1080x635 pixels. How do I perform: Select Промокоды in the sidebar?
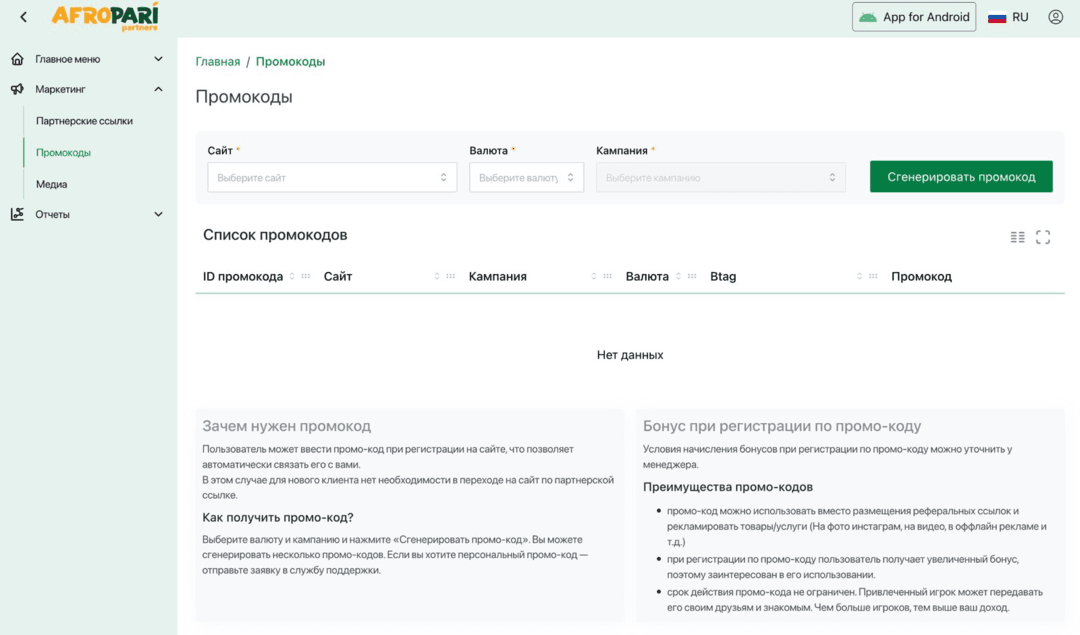pos(63,153)
